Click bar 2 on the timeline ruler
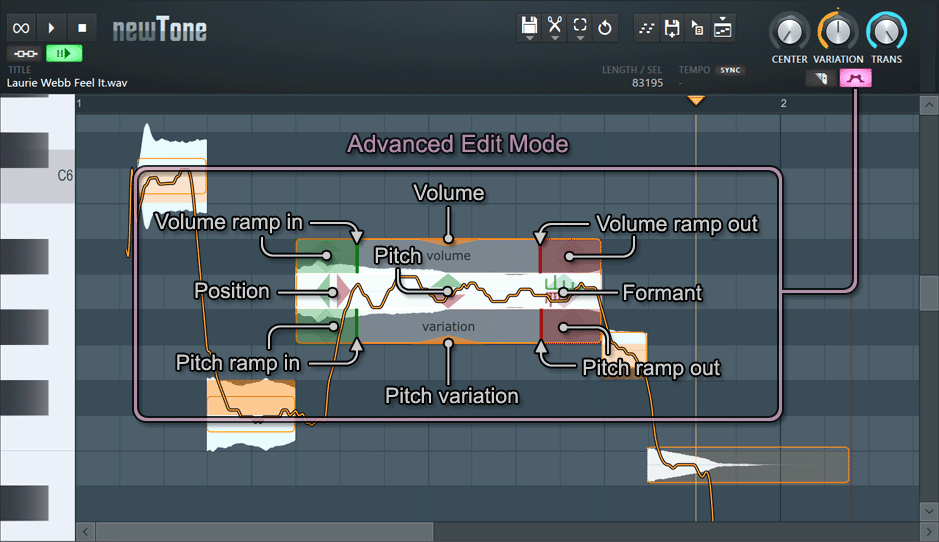Image resolution: width=939 pixels, height=542 pixels. coord(783,104)
